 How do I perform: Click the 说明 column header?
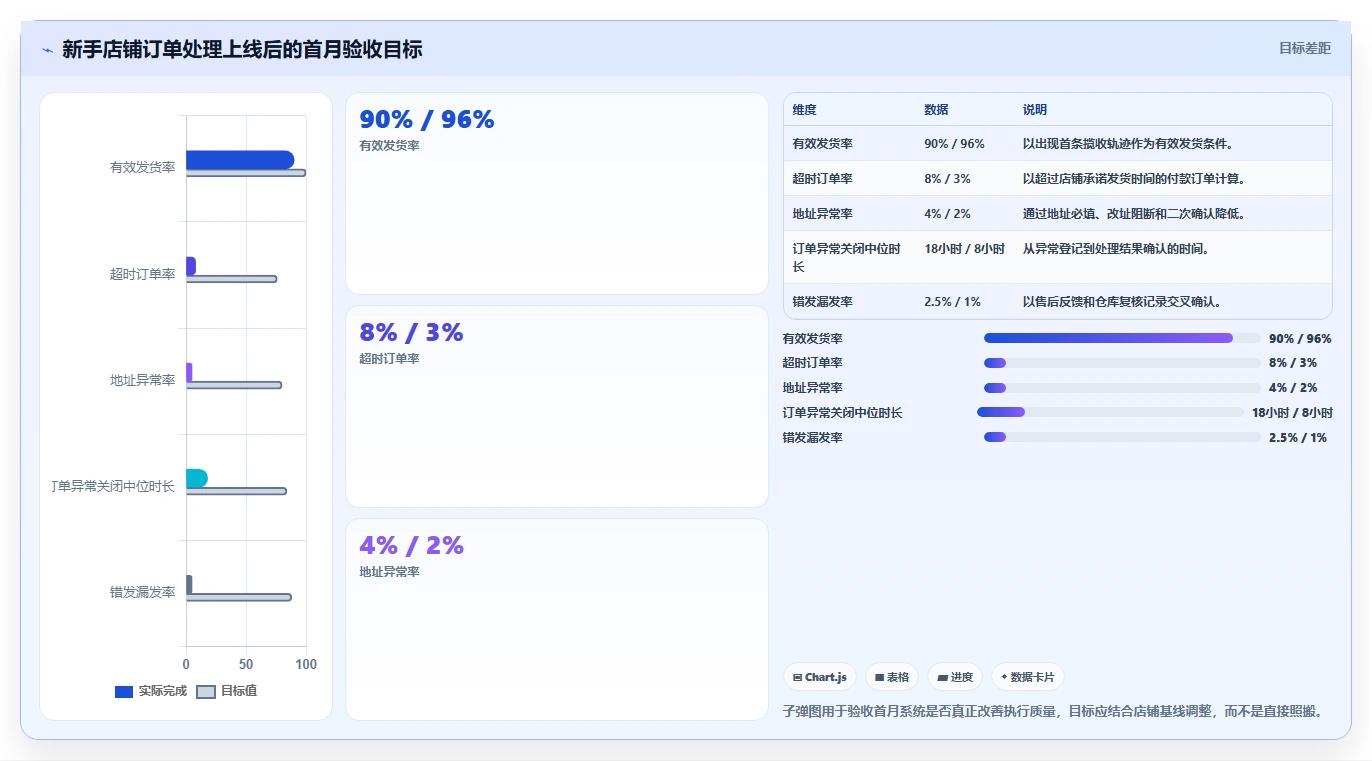coord(1035,110)
